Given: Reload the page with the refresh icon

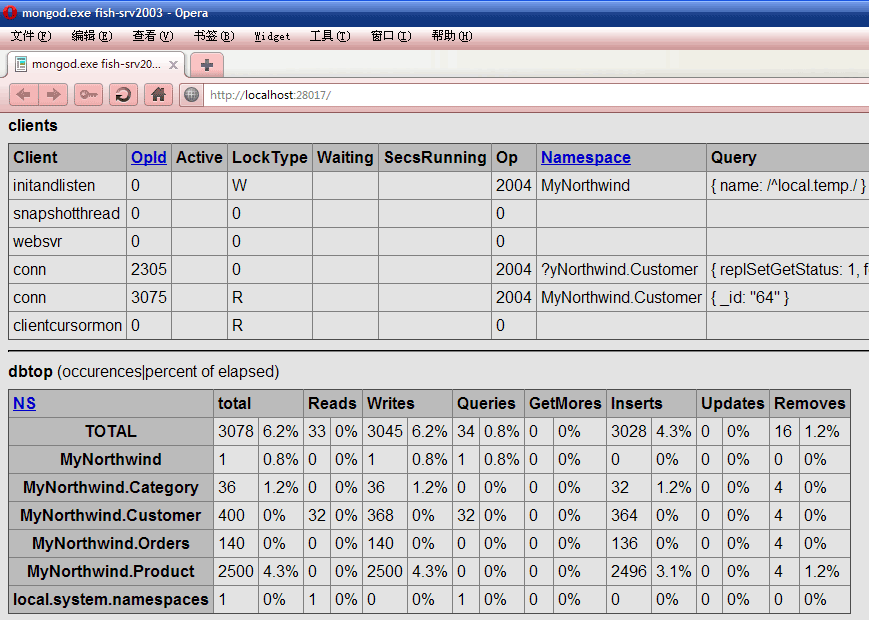Looking at the screenshot, I should click(x=123, y=95).
